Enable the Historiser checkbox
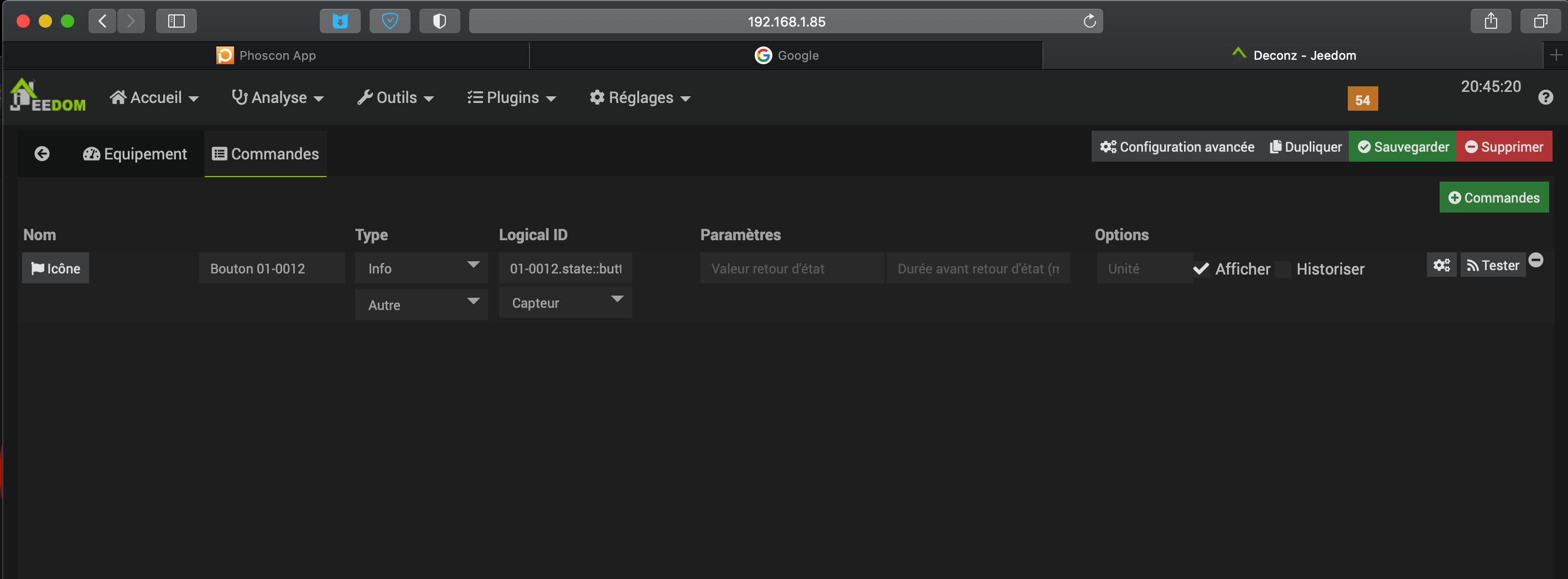 point(1283,268)
